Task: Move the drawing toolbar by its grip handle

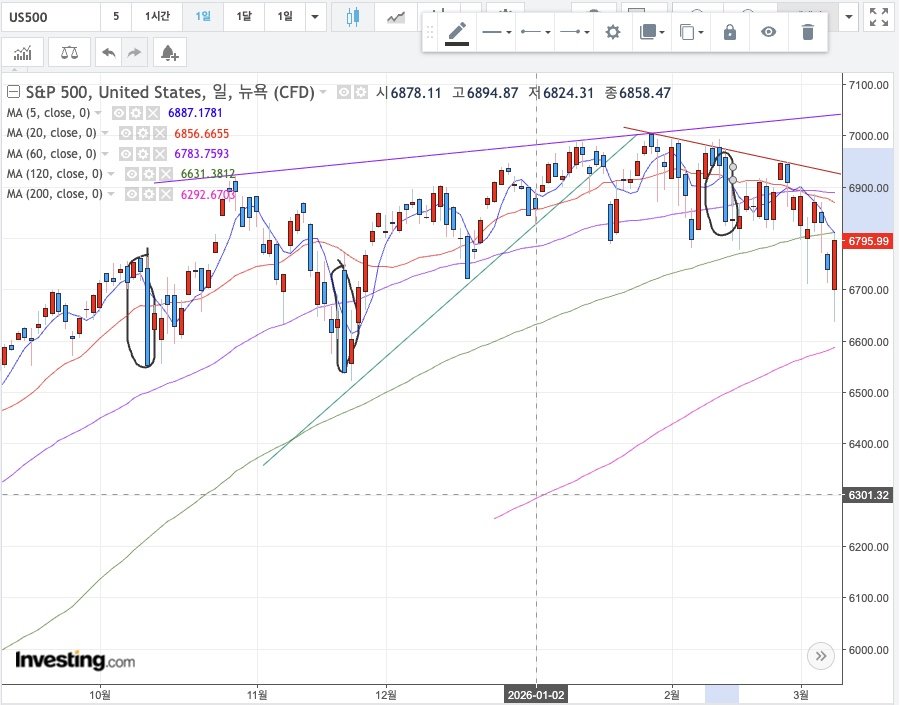Action: pos(429,32)
